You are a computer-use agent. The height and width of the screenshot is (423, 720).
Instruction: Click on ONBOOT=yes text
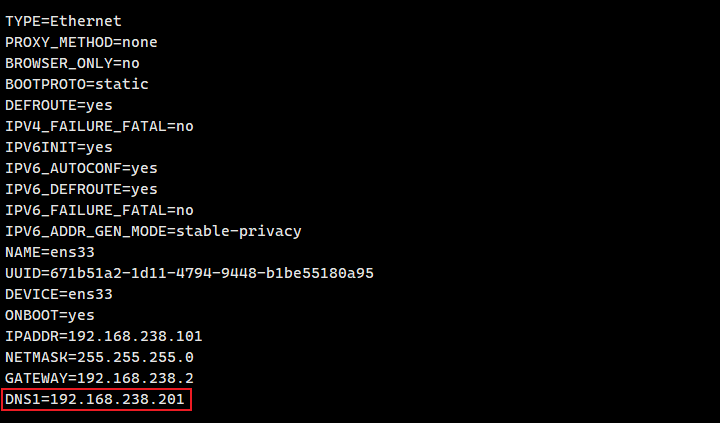[51, 315]
